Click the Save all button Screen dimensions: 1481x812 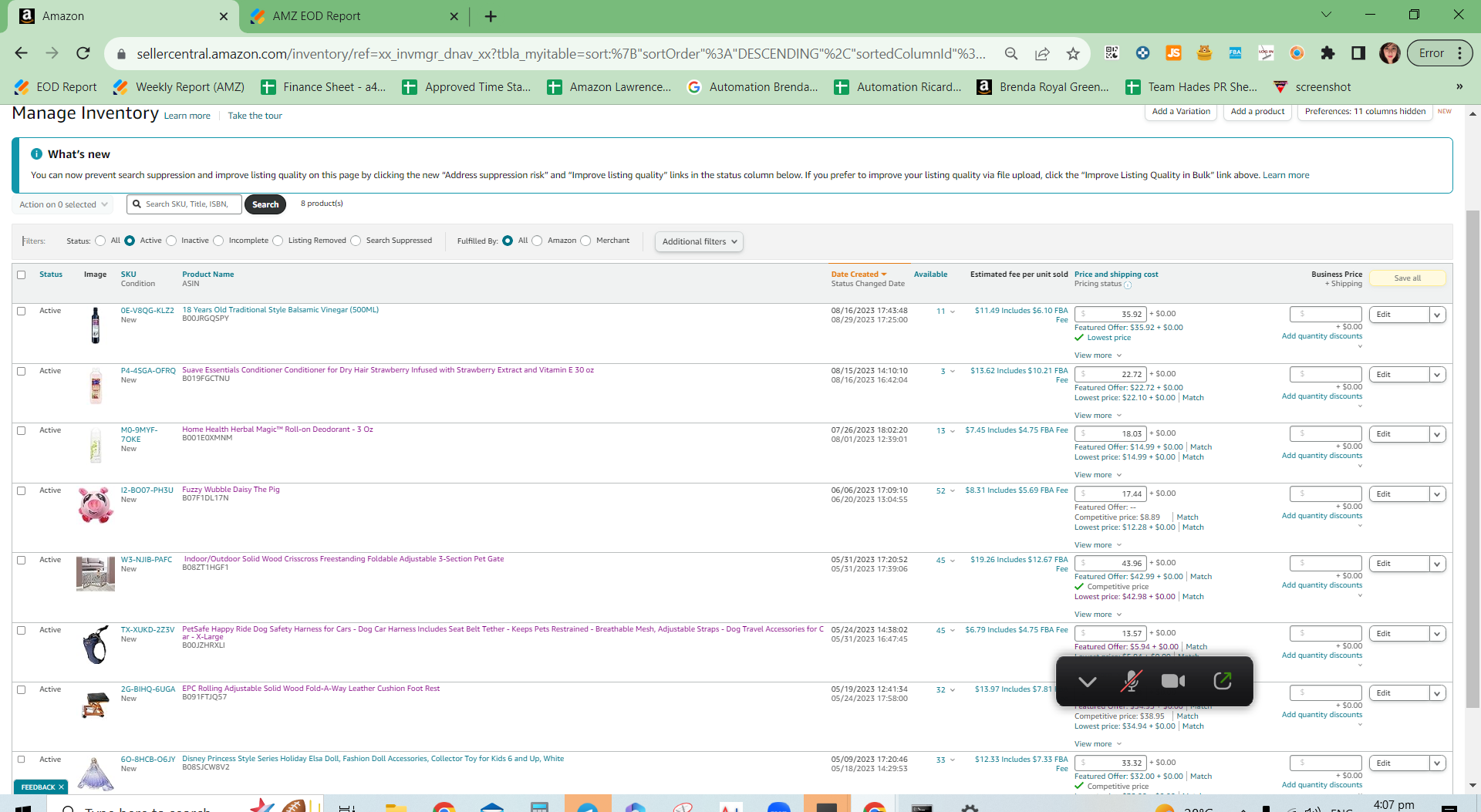[x=1408, y=278]
